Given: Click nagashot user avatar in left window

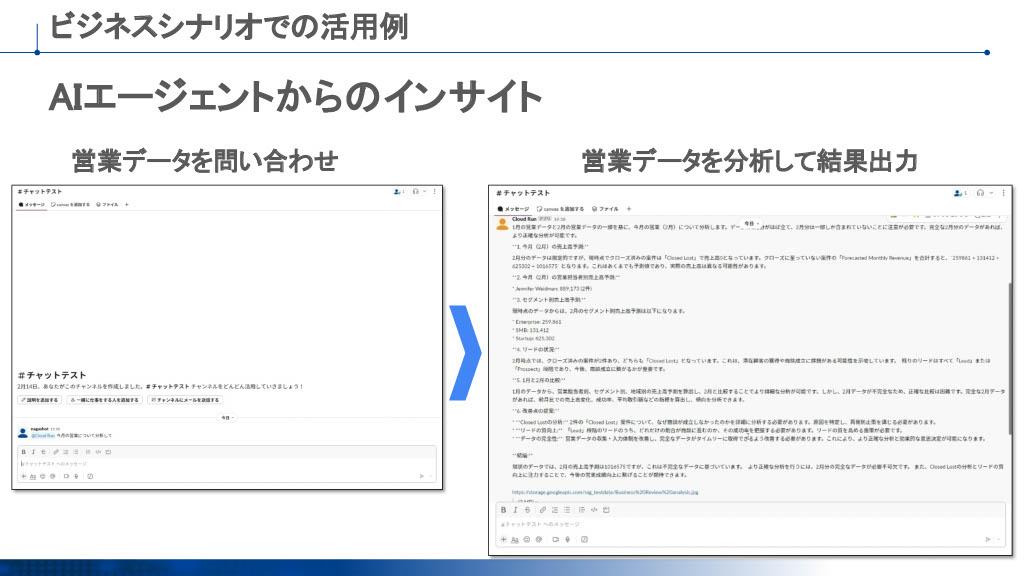Looking at the screenshot, I should pos(23,432).
